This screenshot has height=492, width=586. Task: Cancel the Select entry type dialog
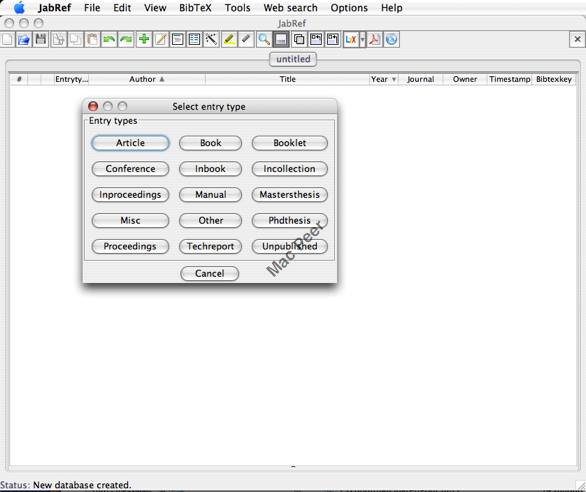point(209,273)
